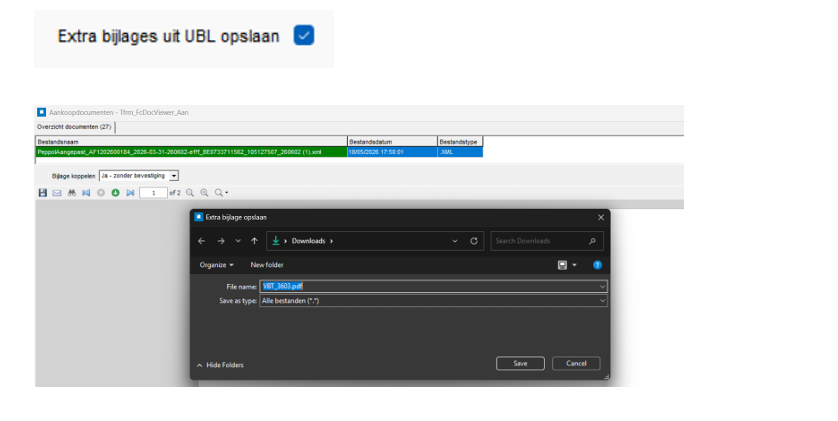Close the Extra bijlage opslaan dialog
This screenshot has width=838, height=421.
(x=601, y=217)
